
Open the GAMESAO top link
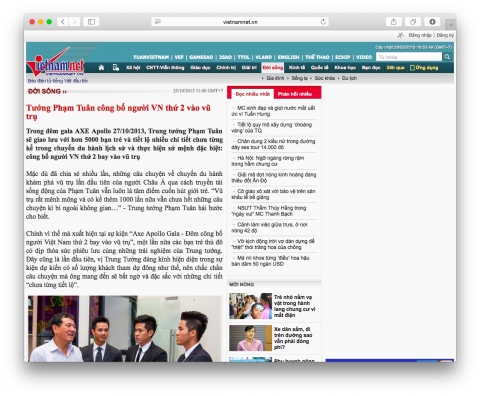(x=201, y=57)
